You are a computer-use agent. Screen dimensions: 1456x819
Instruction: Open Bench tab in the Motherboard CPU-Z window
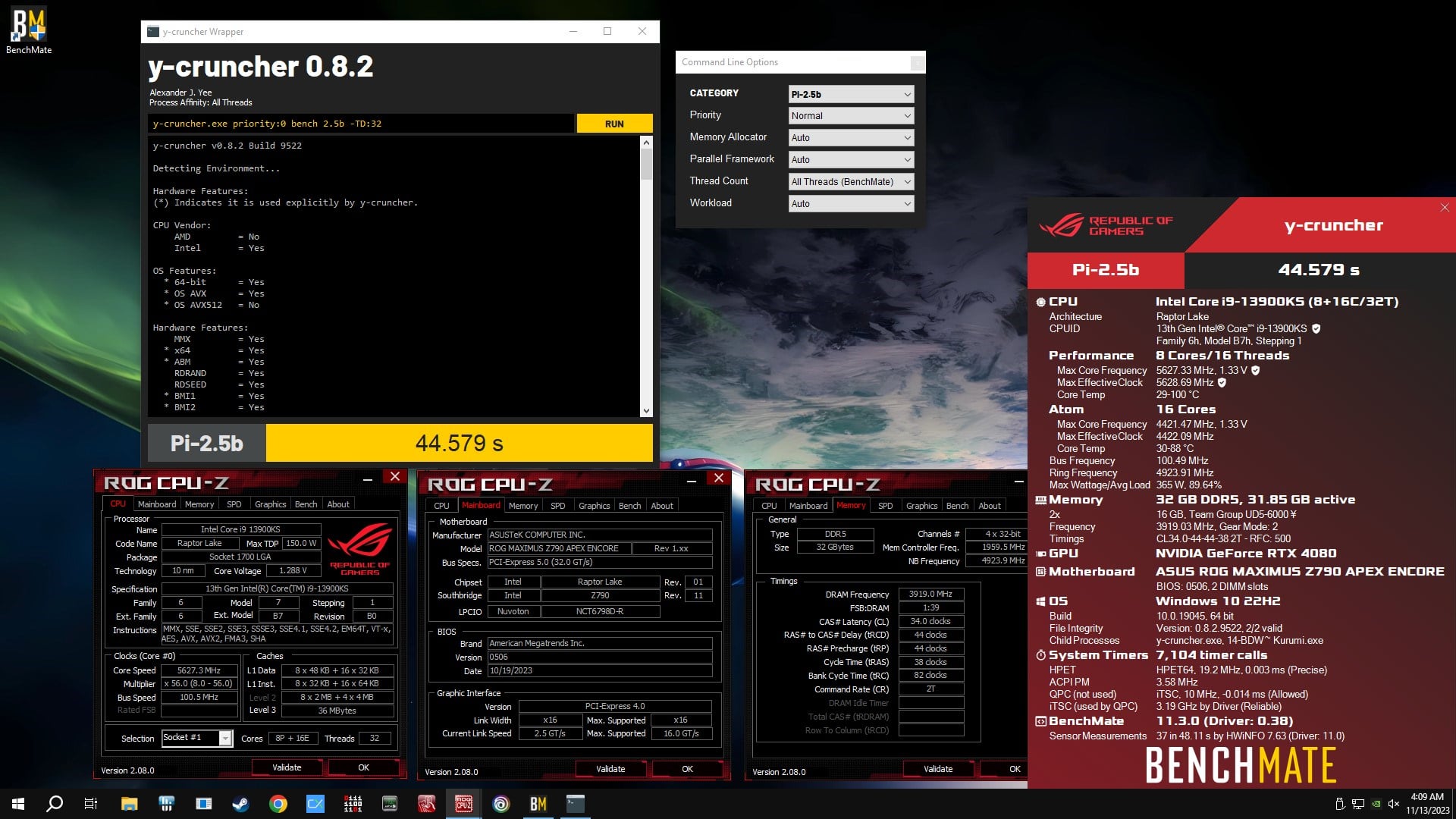[x=629, y=506]
